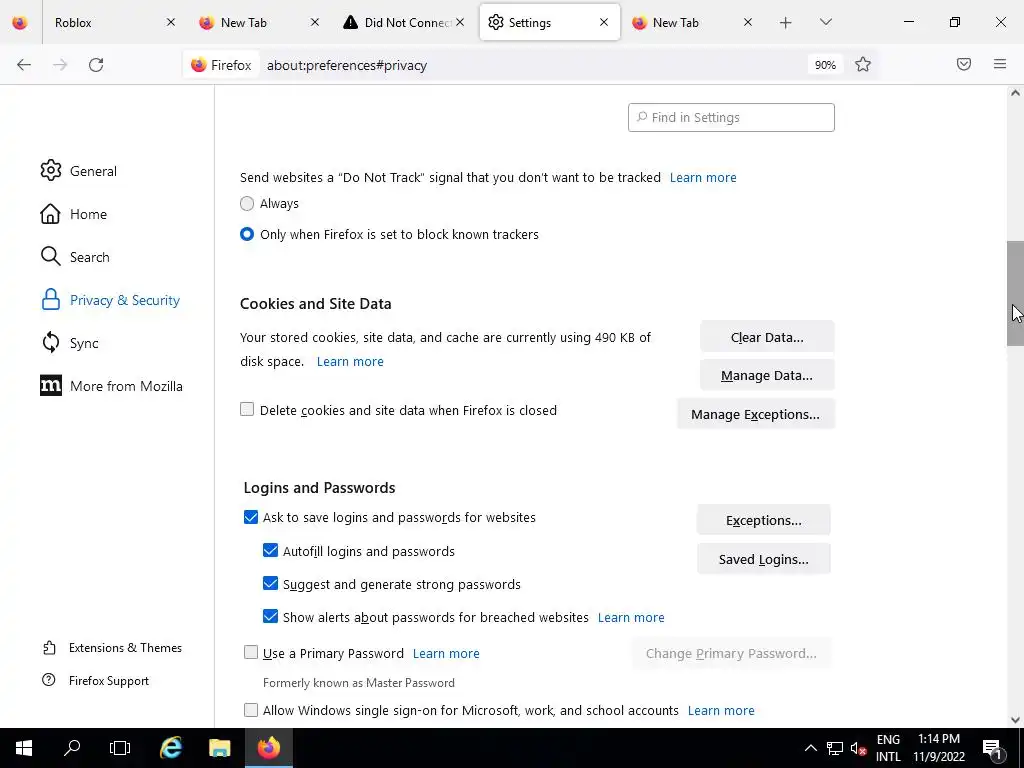Toggle Ask to save logins and passwords
Viewport: 1024px width, 768px height.
(251, 517)
